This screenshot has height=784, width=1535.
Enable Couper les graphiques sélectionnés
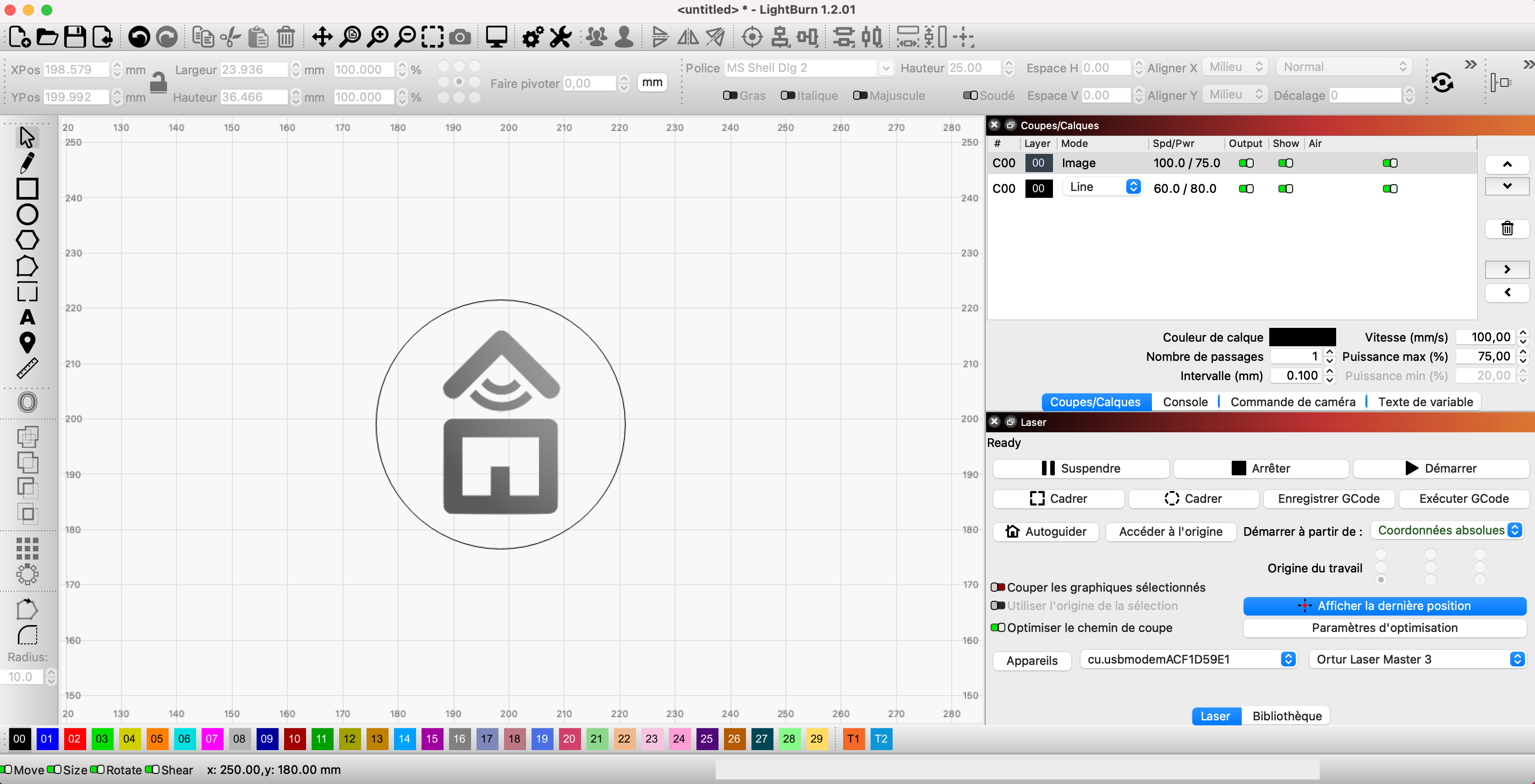point(998,587)
